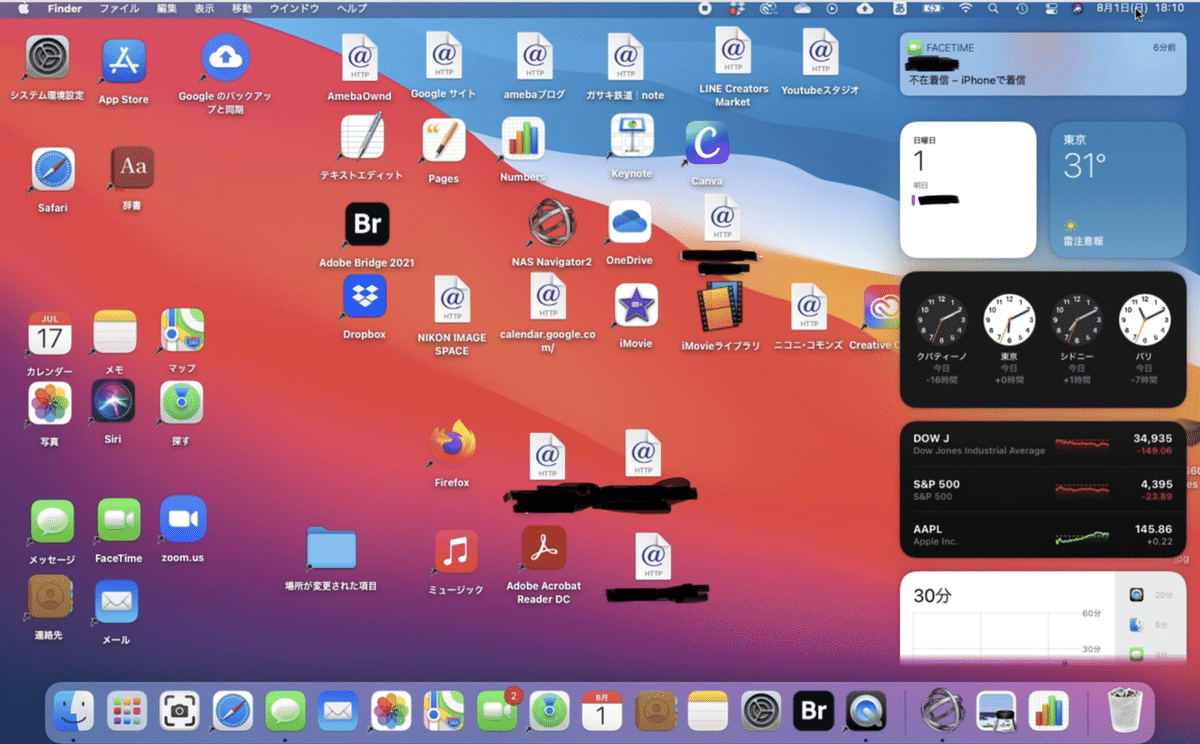Open the DOW J stock row
Image resolution: width=1200 pixels, height=744 pixels.
tap(1043, 444)
